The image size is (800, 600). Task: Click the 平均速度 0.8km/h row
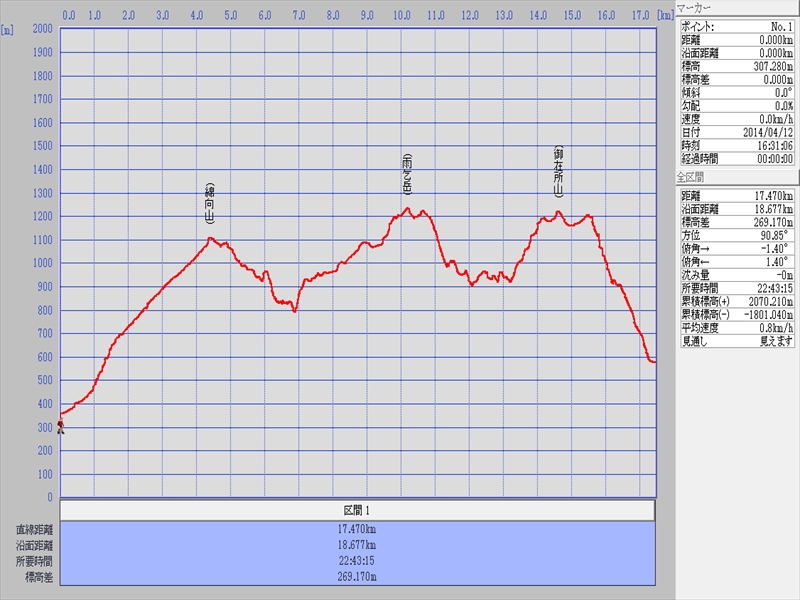[737, 327]
